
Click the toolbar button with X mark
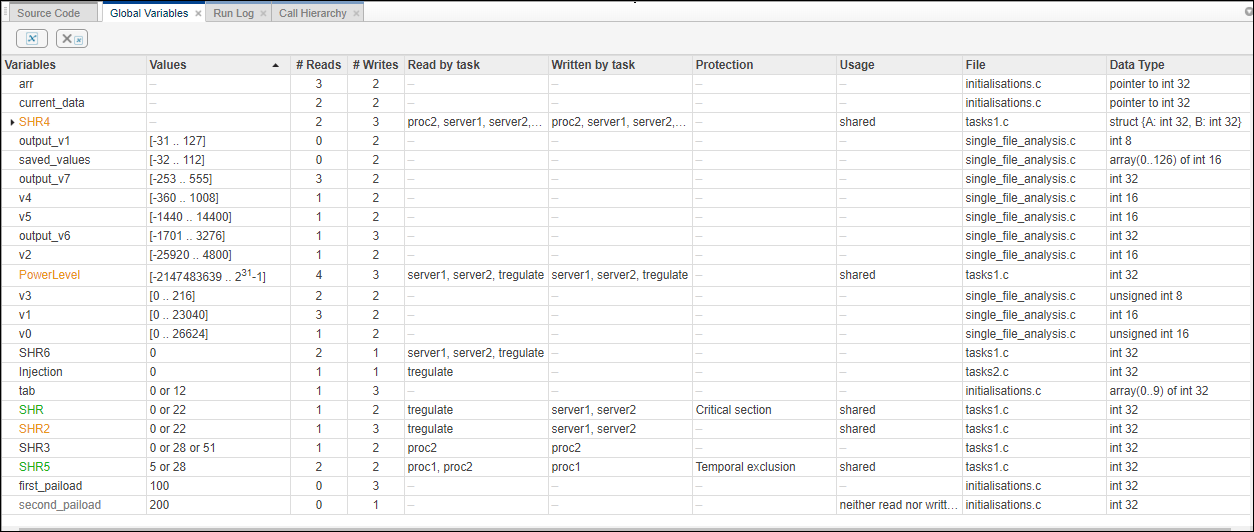tap(71, 38)
